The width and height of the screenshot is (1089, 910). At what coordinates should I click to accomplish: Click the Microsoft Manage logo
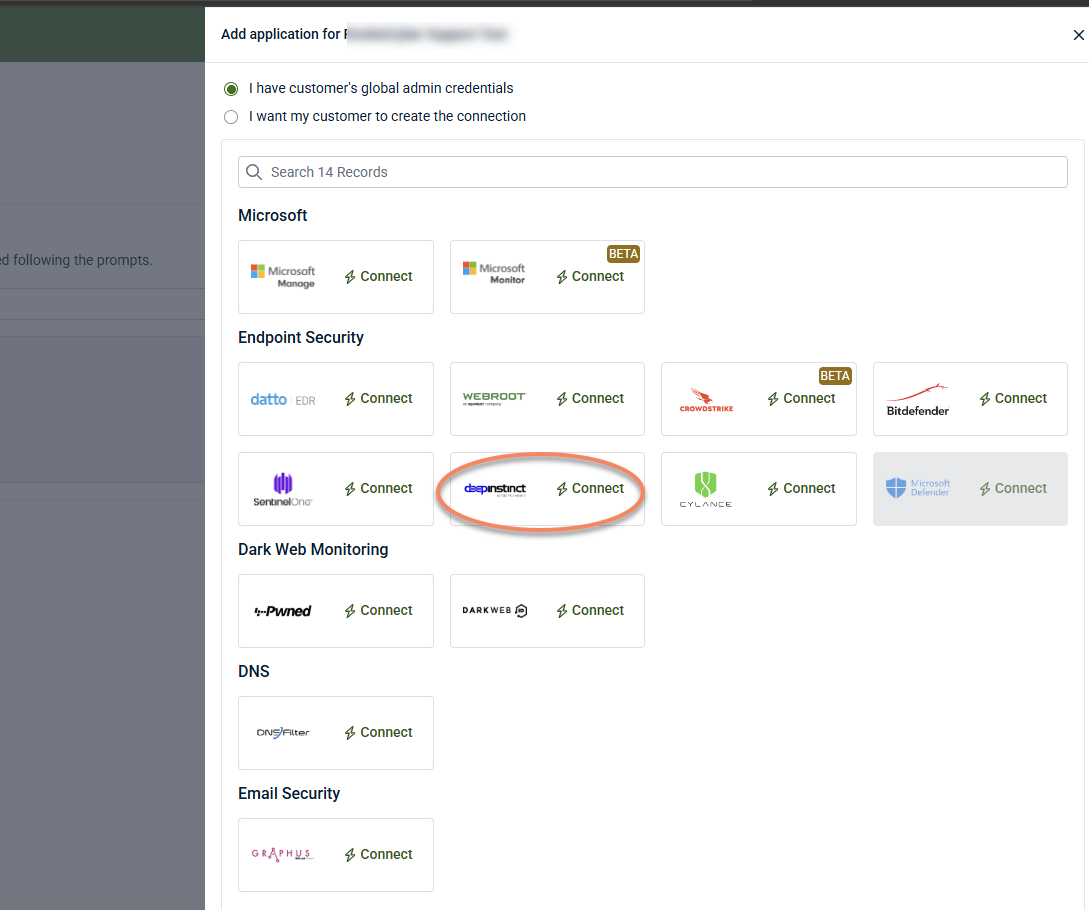tap(283, 276)
